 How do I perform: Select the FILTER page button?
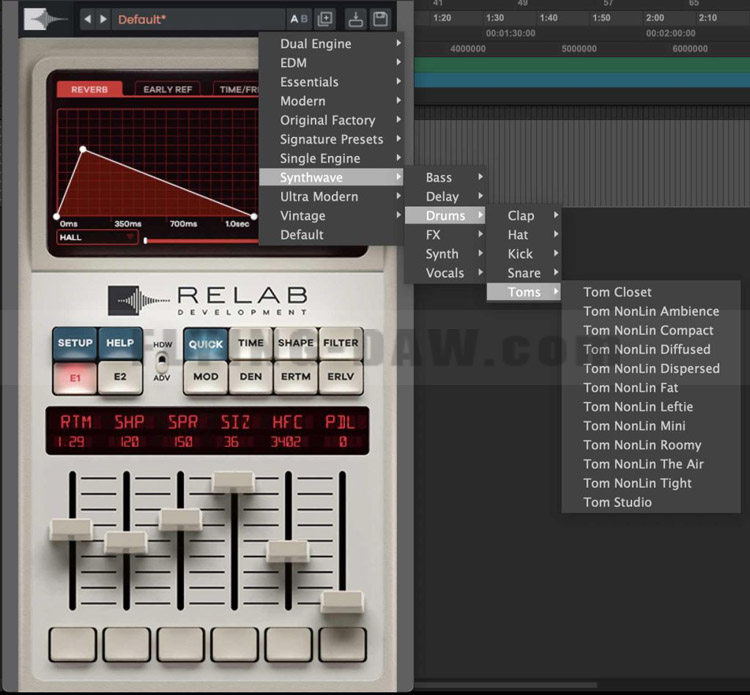coord(341,343)
